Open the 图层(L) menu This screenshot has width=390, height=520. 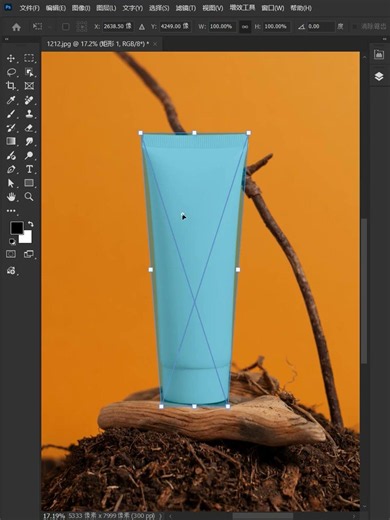point(106,8)
